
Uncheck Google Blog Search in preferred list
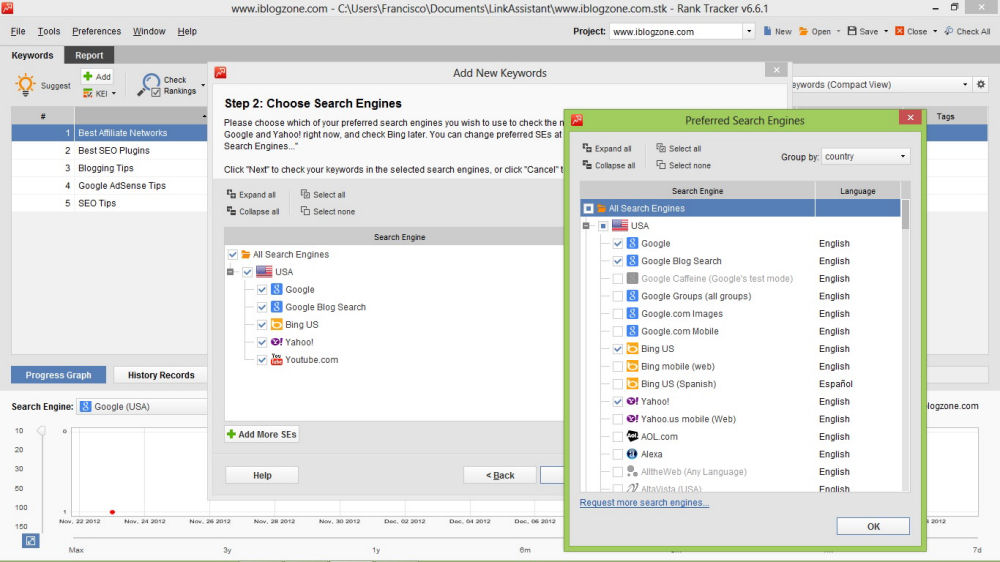pyautogui.click(x=617, y=261)
